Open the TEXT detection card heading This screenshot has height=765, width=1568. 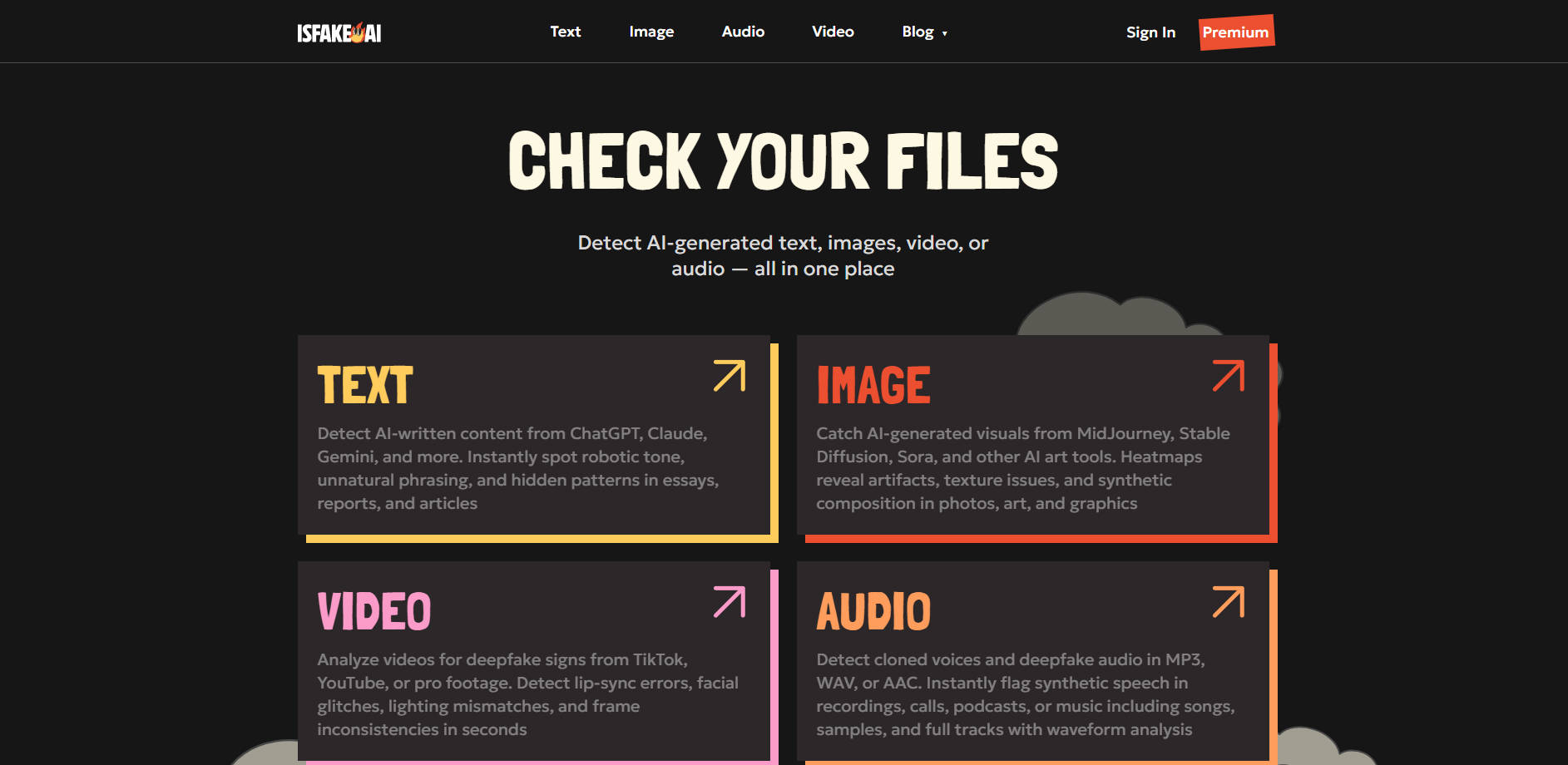tap(364, 383)
